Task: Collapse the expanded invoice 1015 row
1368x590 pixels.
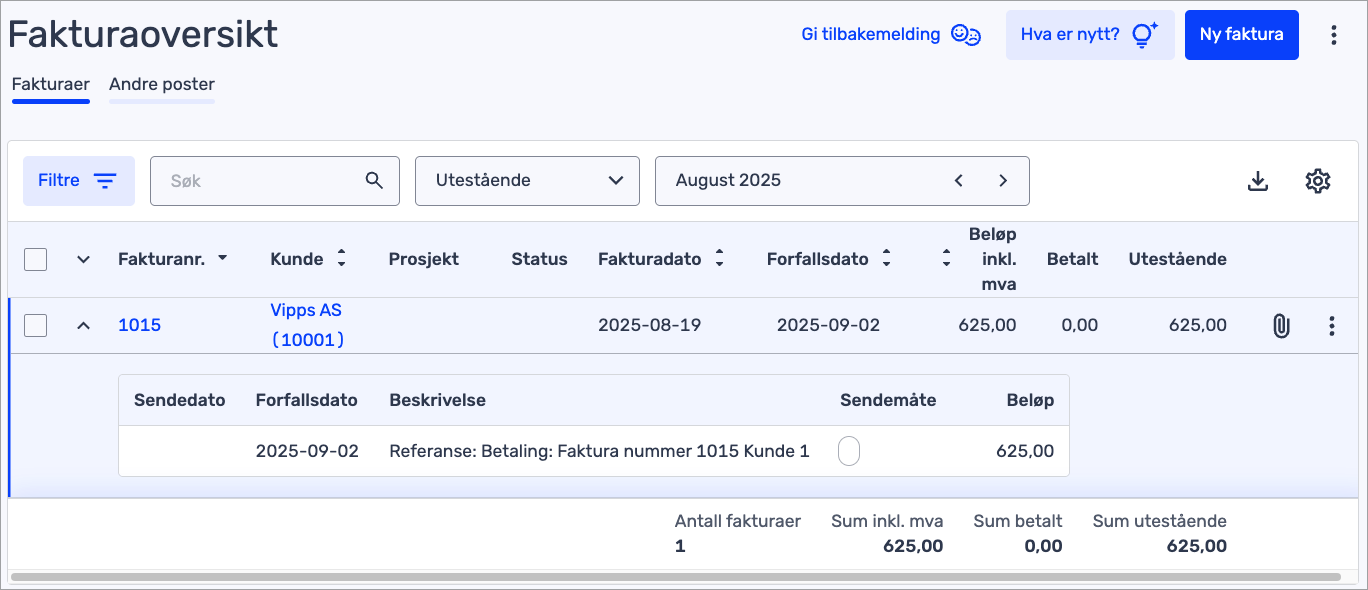Action: pos(84,325)
